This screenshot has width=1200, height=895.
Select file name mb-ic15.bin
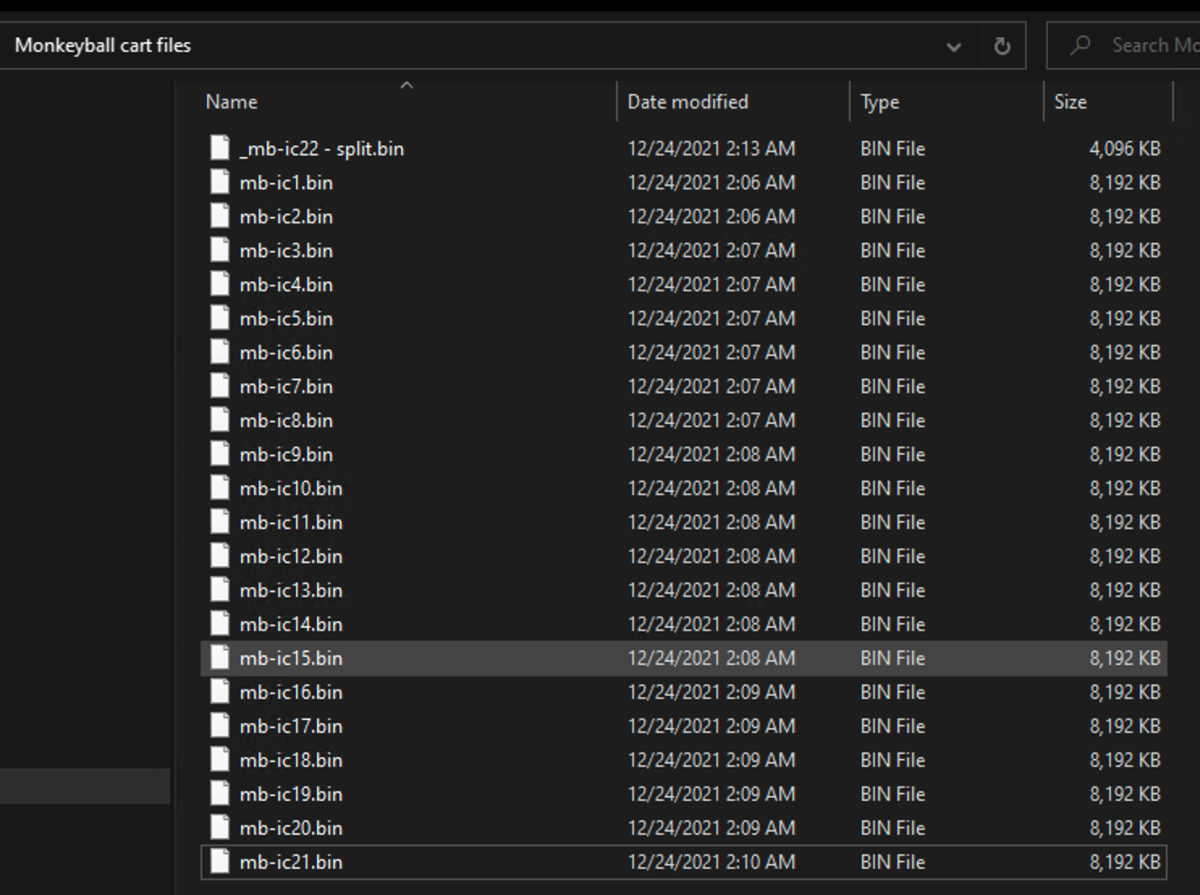[x=291, y=659]
